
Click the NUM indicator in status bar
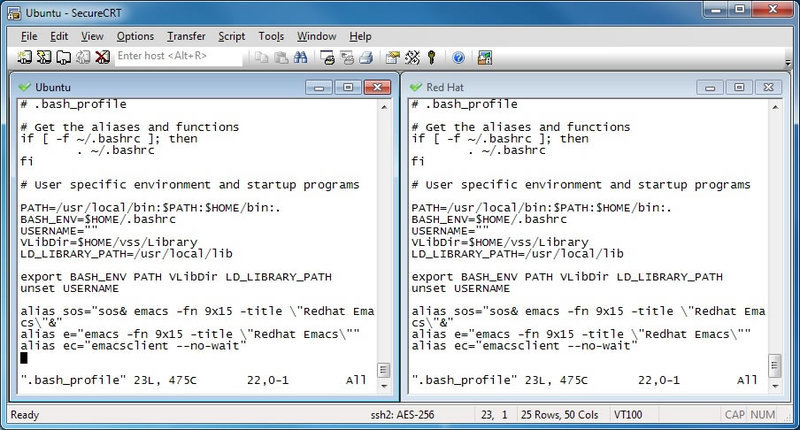pyautogui.click(x=763, y=415)
